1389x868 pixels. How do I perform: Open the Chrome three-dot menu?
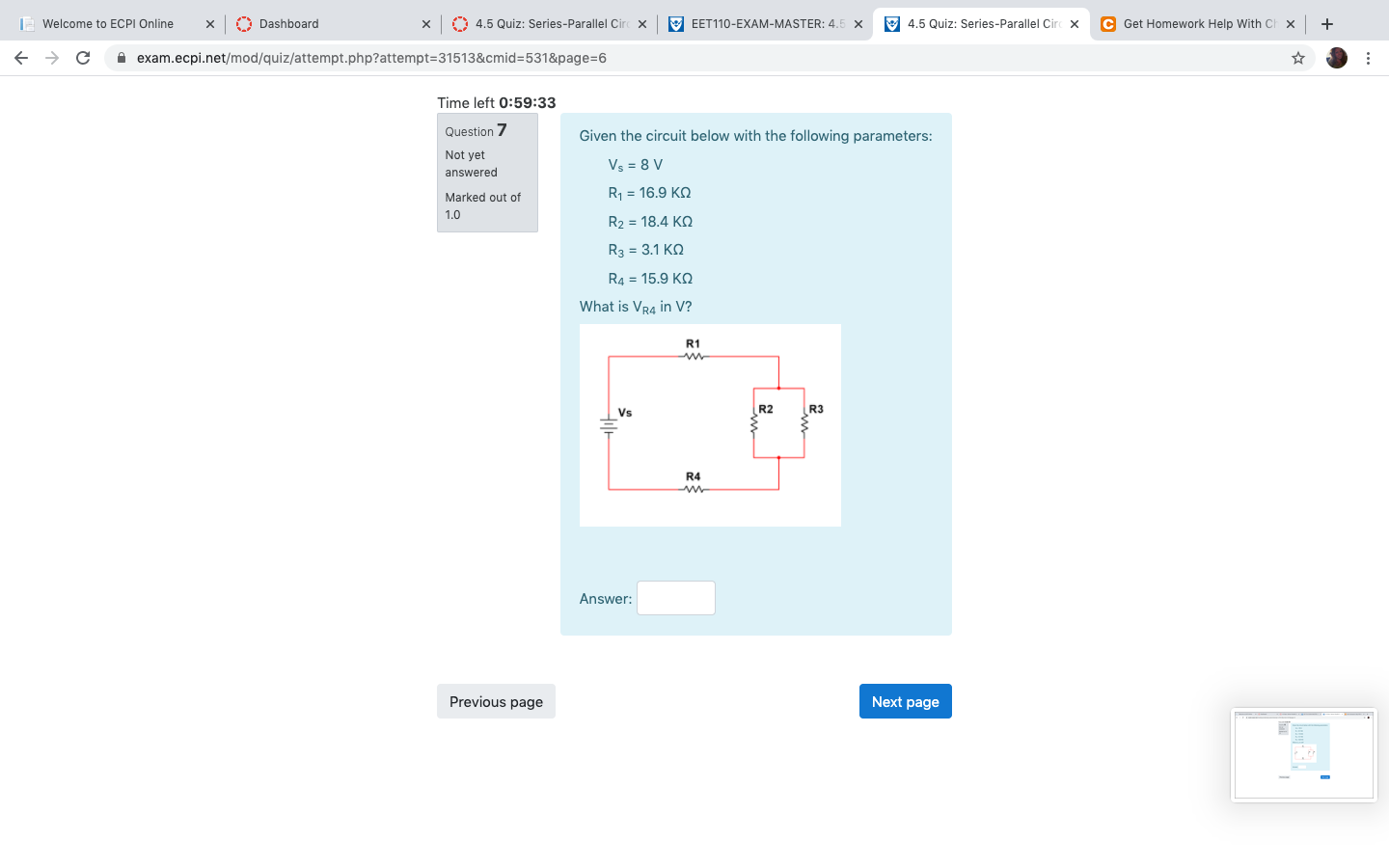tap(1369, 58)
